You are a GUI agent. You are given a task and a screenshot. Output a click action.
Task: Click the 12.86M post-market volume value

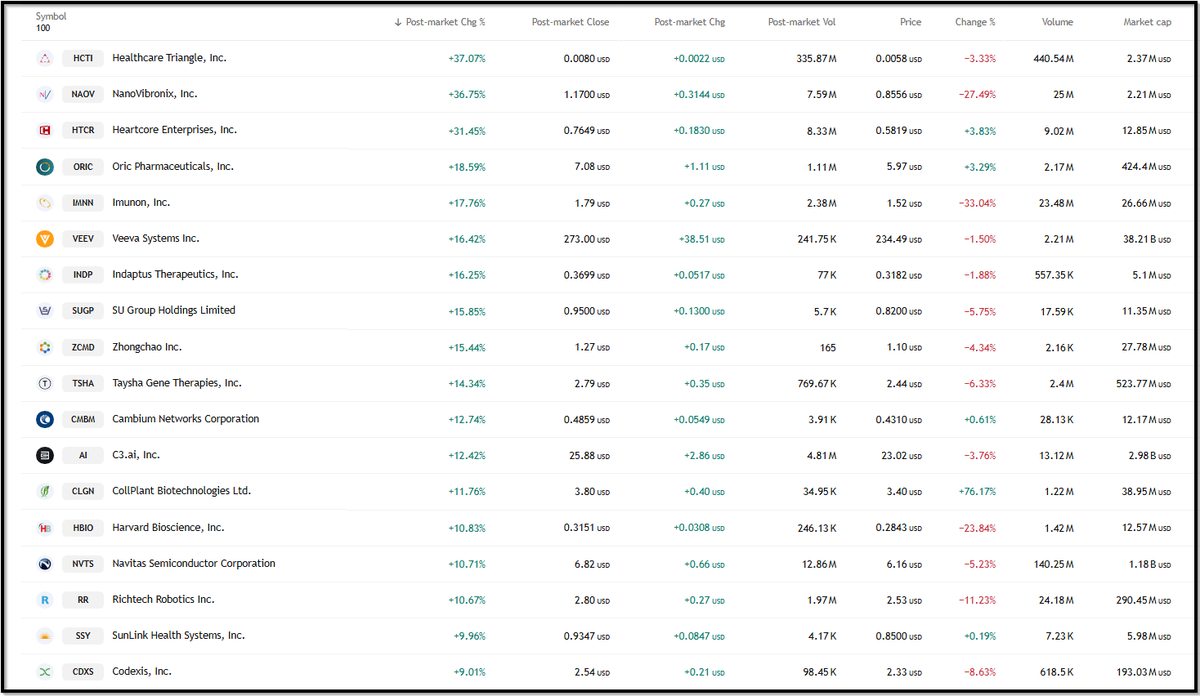coord(820,564)
